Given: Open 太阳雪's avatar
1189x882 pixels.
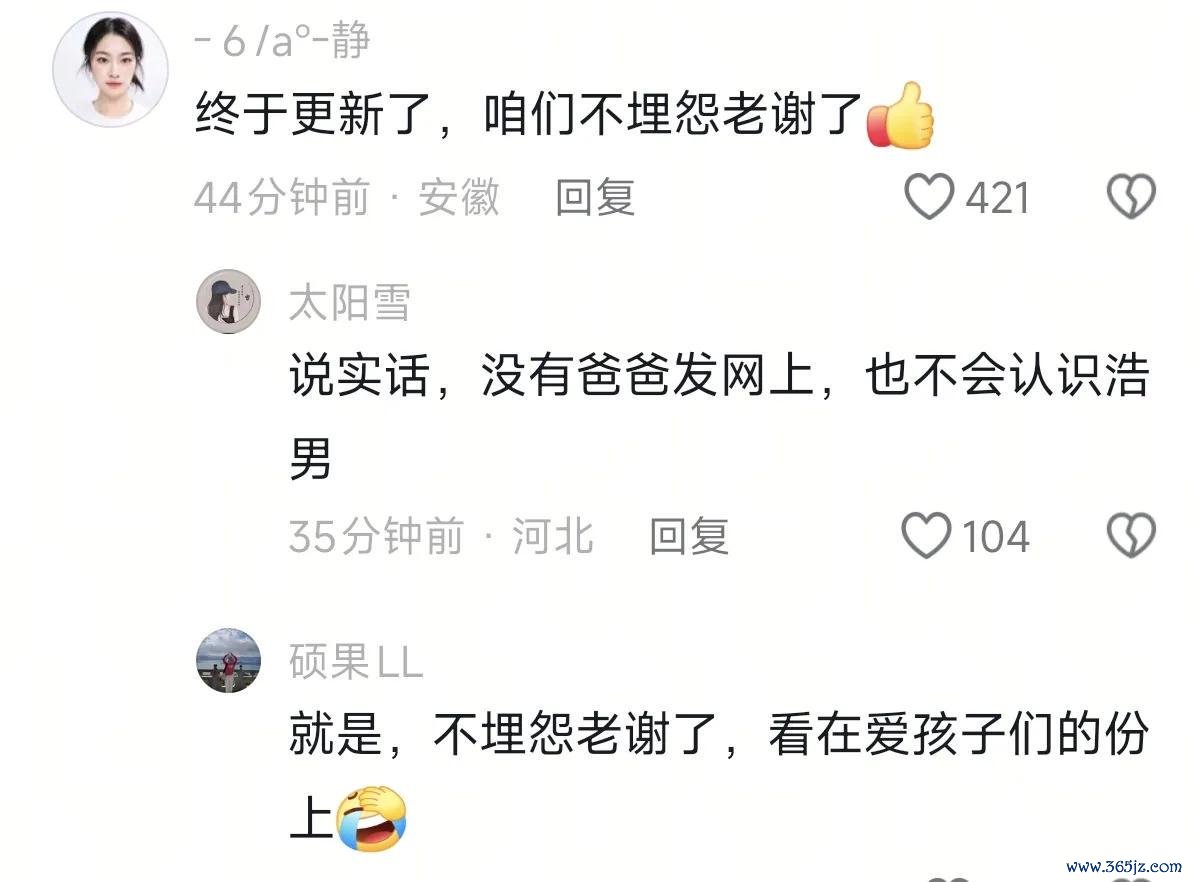Looking at the screenshot, I should (228, 301).
